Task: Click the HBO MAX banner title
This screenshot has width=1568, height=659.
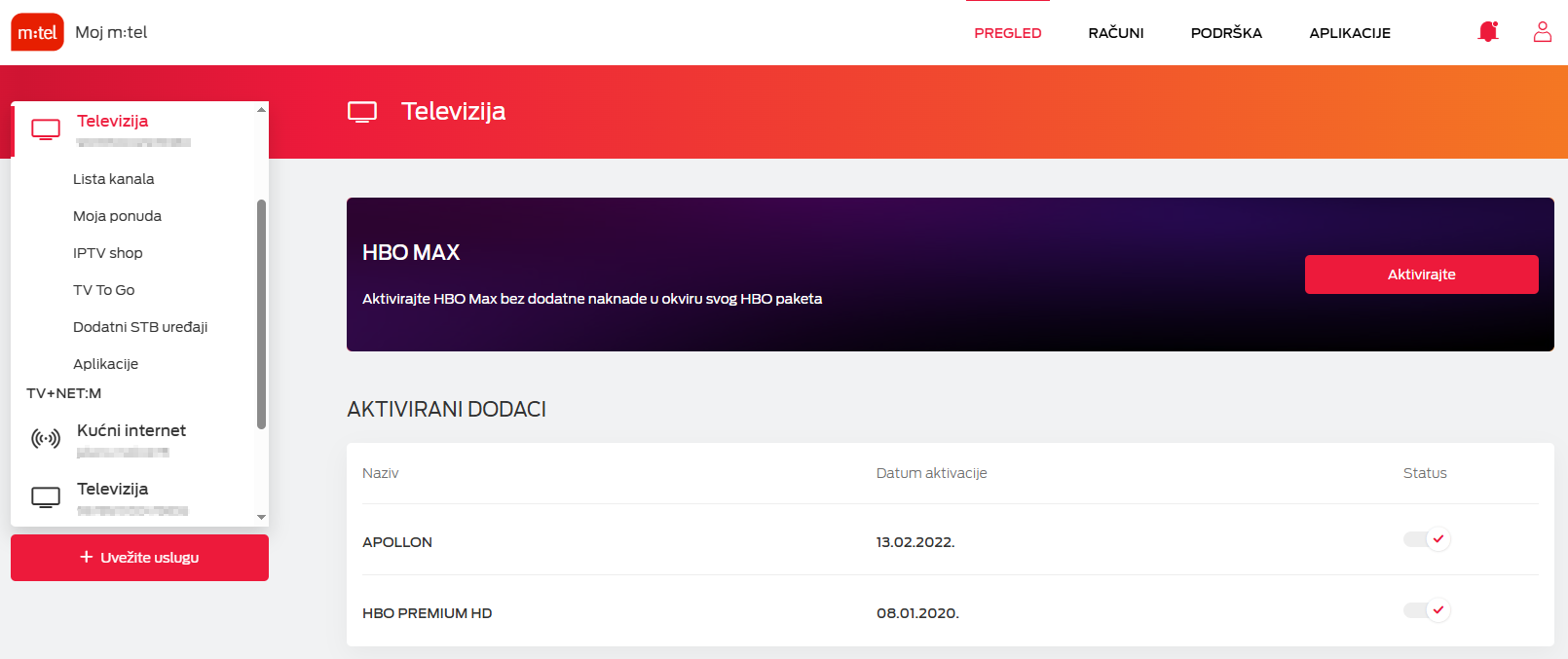Action: coord(411,253)
